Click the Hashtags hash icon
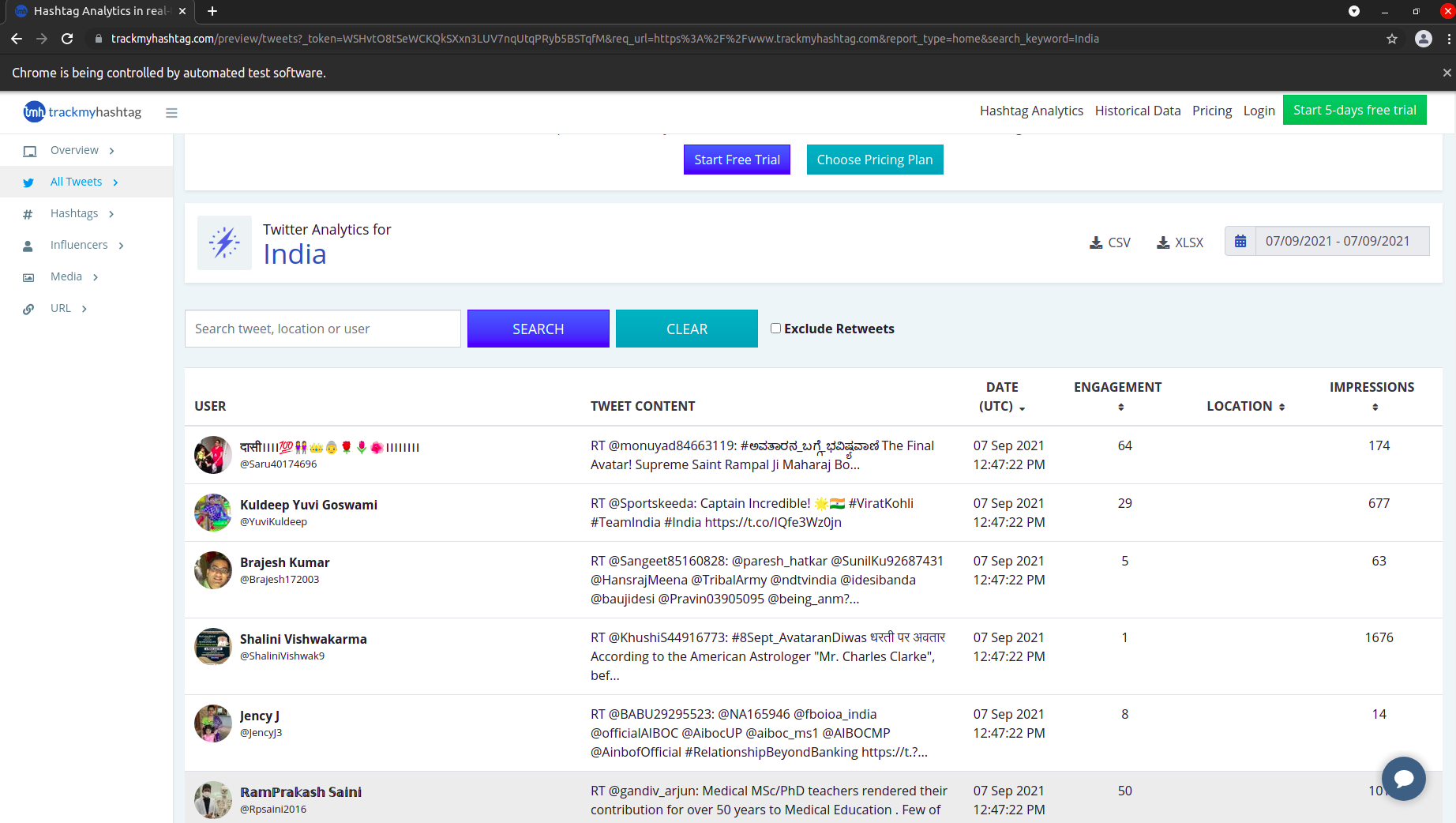 28,214
